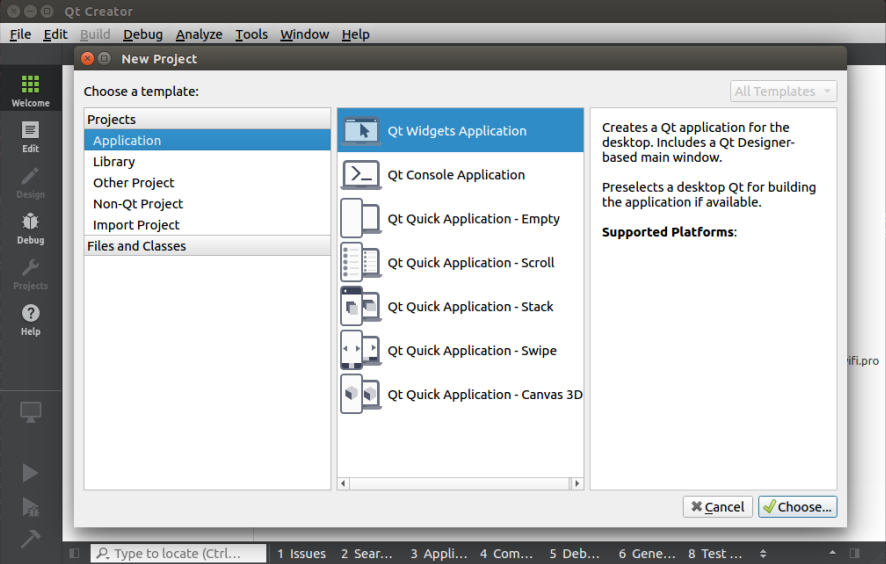The width and height of the screenshot is (886, 564).
Task: Toggle the left sidebar button in status bar
Action: (74, 554)
